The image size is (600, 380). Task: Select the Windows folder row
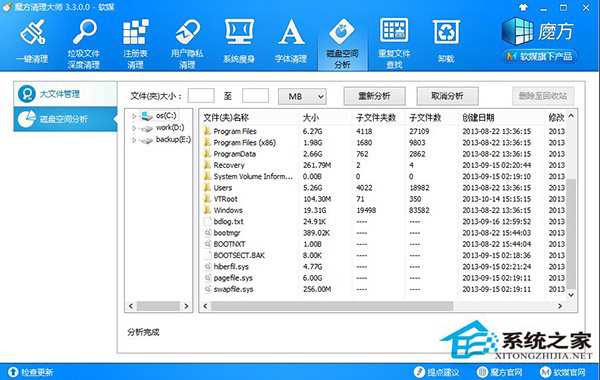pos(383,210)
